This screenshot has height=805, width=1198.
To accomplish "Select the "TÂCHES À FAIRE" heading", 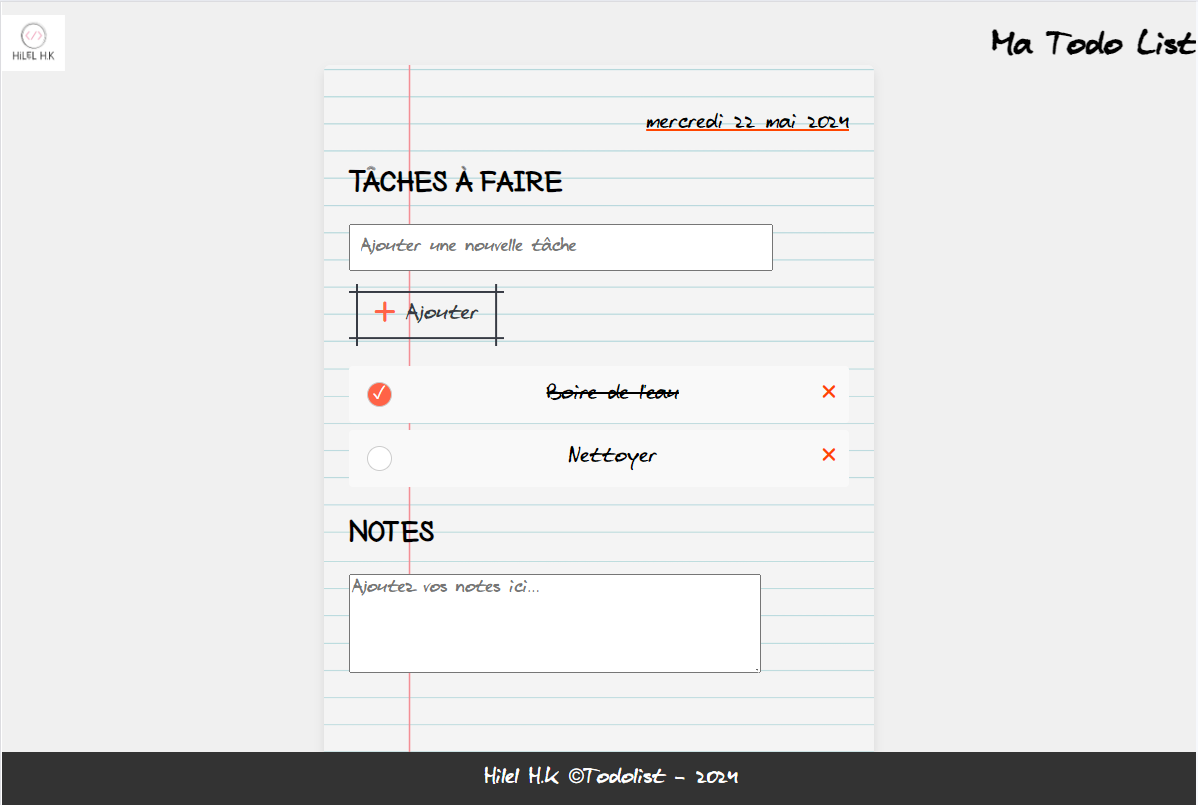I will pos(455,181).
